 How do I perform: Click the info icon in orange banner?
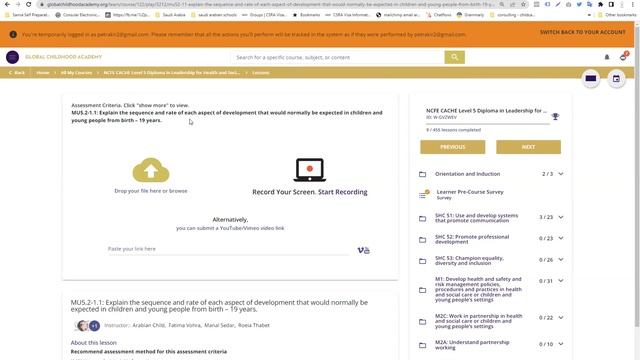[x=13, y=34]
